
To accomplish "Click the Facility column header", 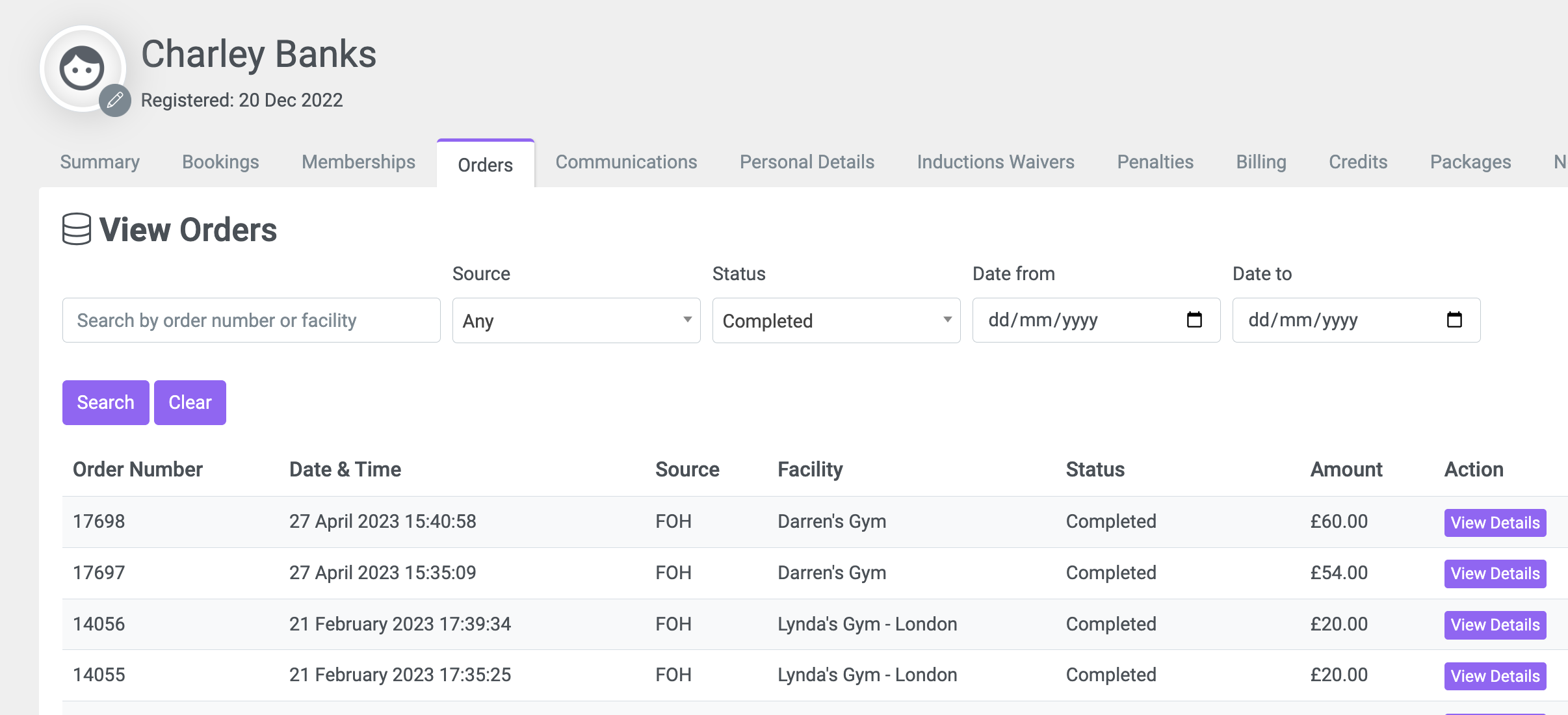I will (810, 469).
